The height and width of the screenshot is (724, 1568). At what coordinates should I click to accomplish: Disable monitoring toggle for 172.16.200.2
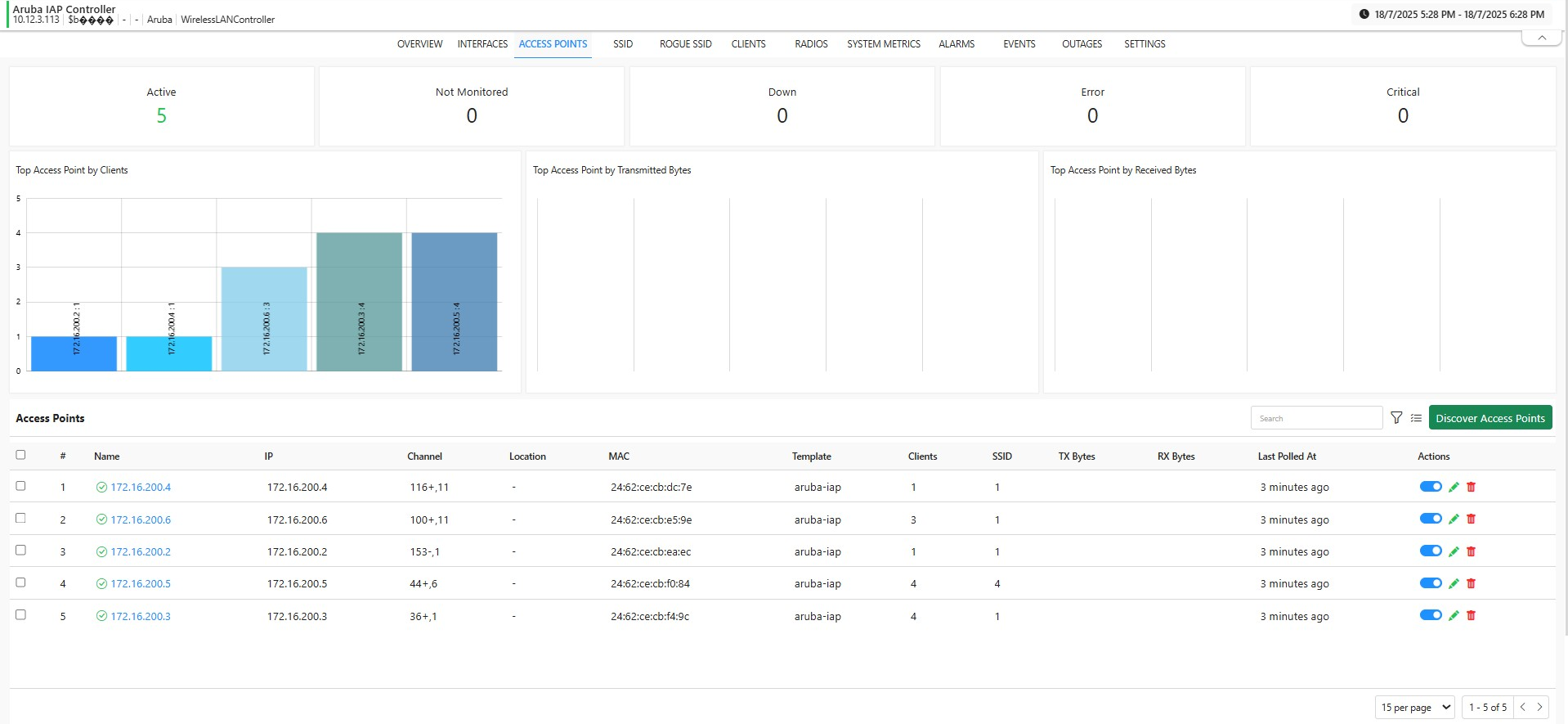click(x=1431, y=551)
